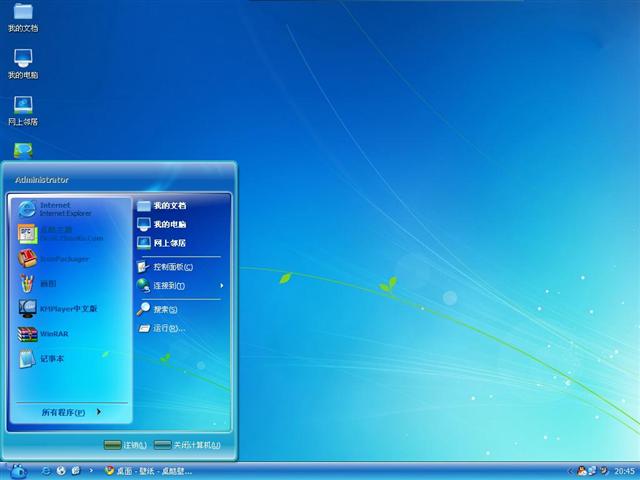Click the network connection tray icon
Screen dimensions: 640x480
click(592, 471)
